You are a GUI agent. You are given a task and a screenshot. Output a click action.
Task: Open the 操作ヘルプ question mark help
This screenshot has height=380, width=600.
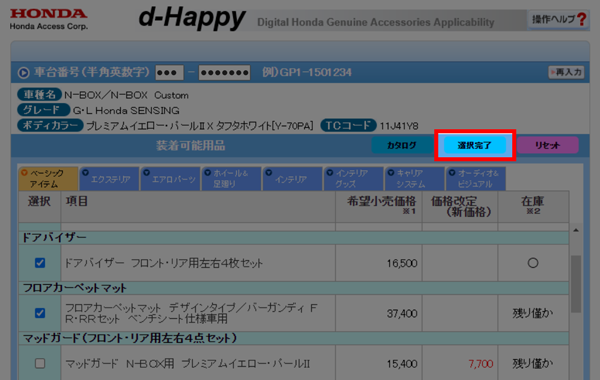559,19
